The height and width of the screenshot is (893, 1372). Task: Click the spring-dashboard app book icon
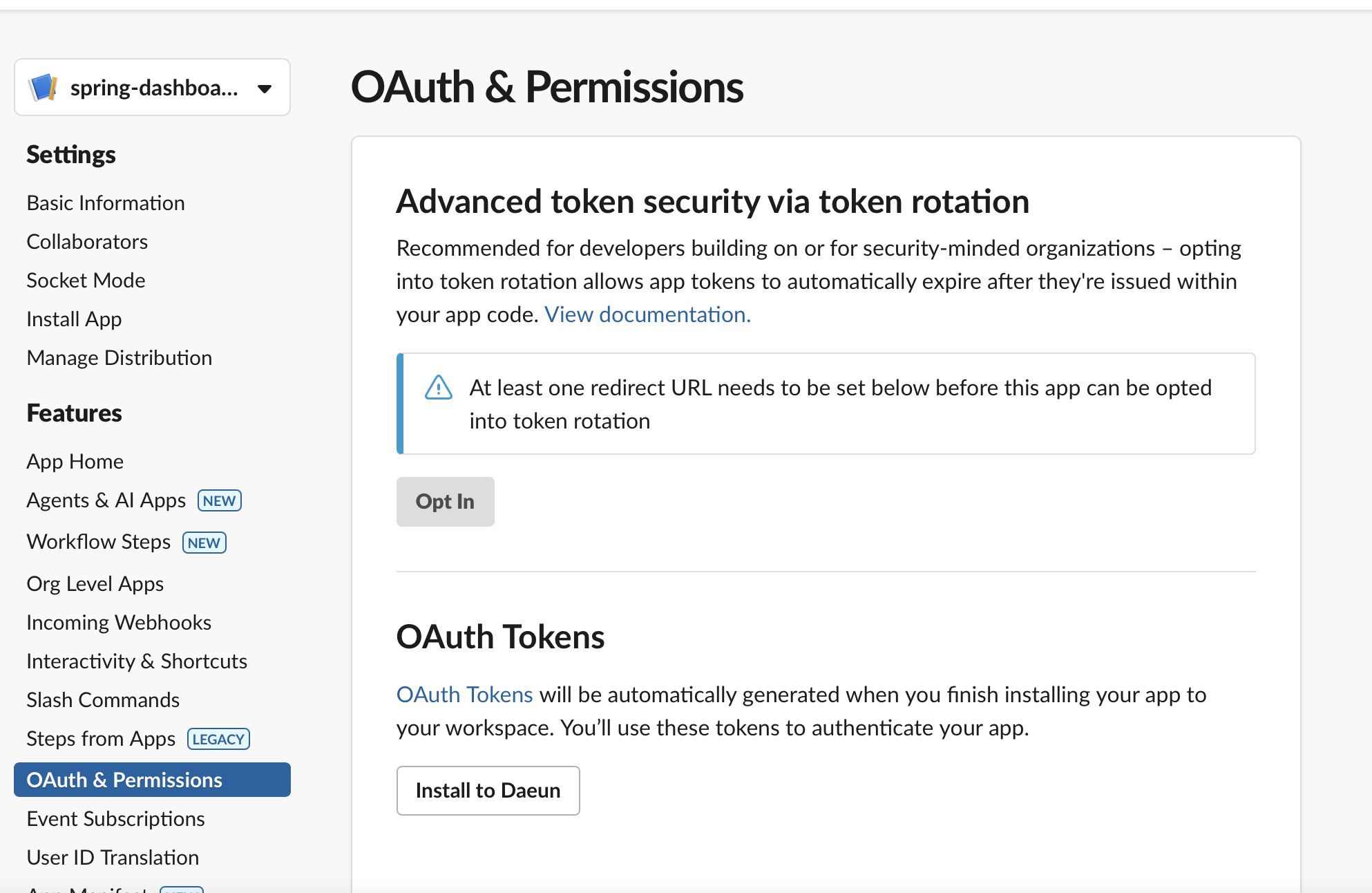(x=43, y=88)
